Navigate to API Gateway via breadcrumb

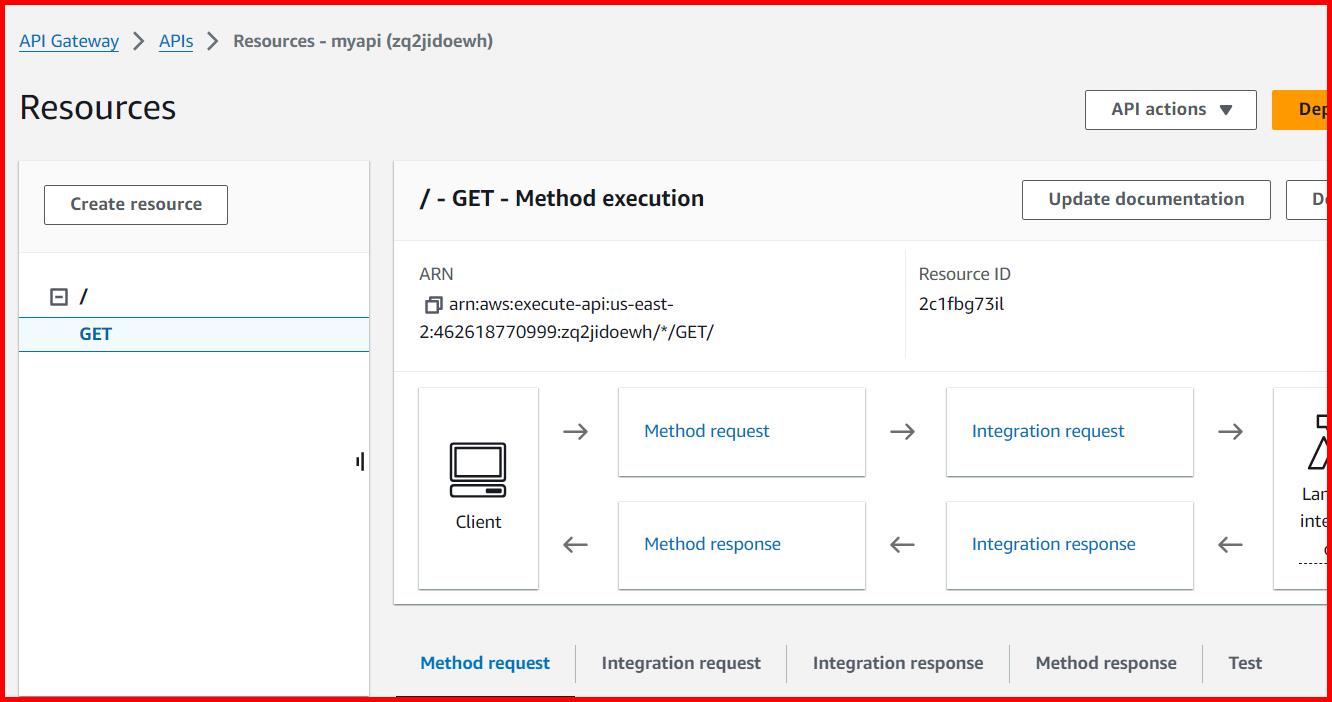pyautogui.click(x=68, y=41)
